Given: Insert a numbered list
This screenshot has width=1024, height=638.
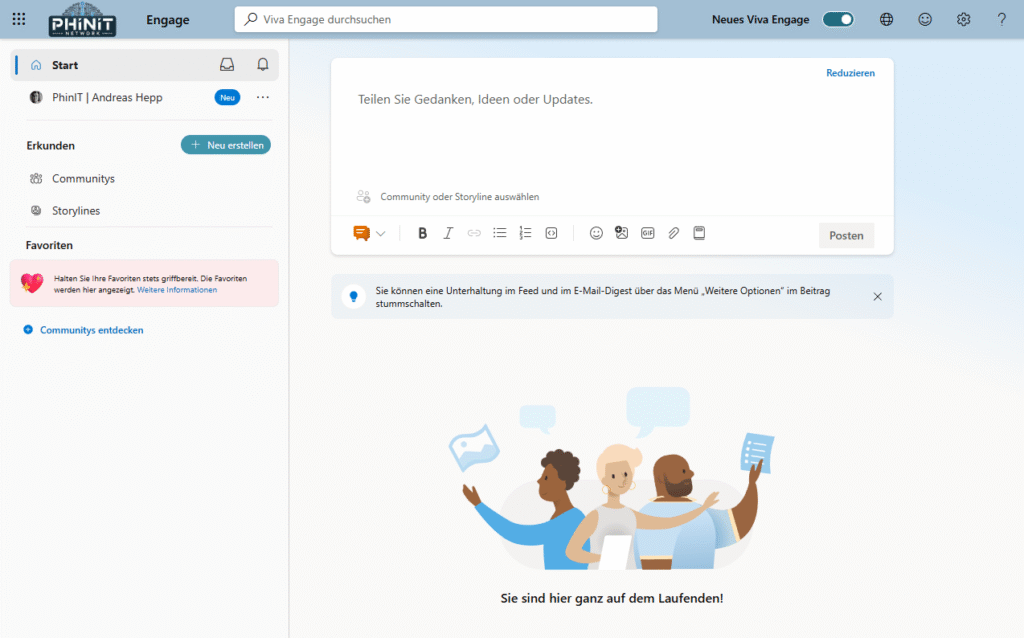Looking at the screenshot, I should point(524,232).
